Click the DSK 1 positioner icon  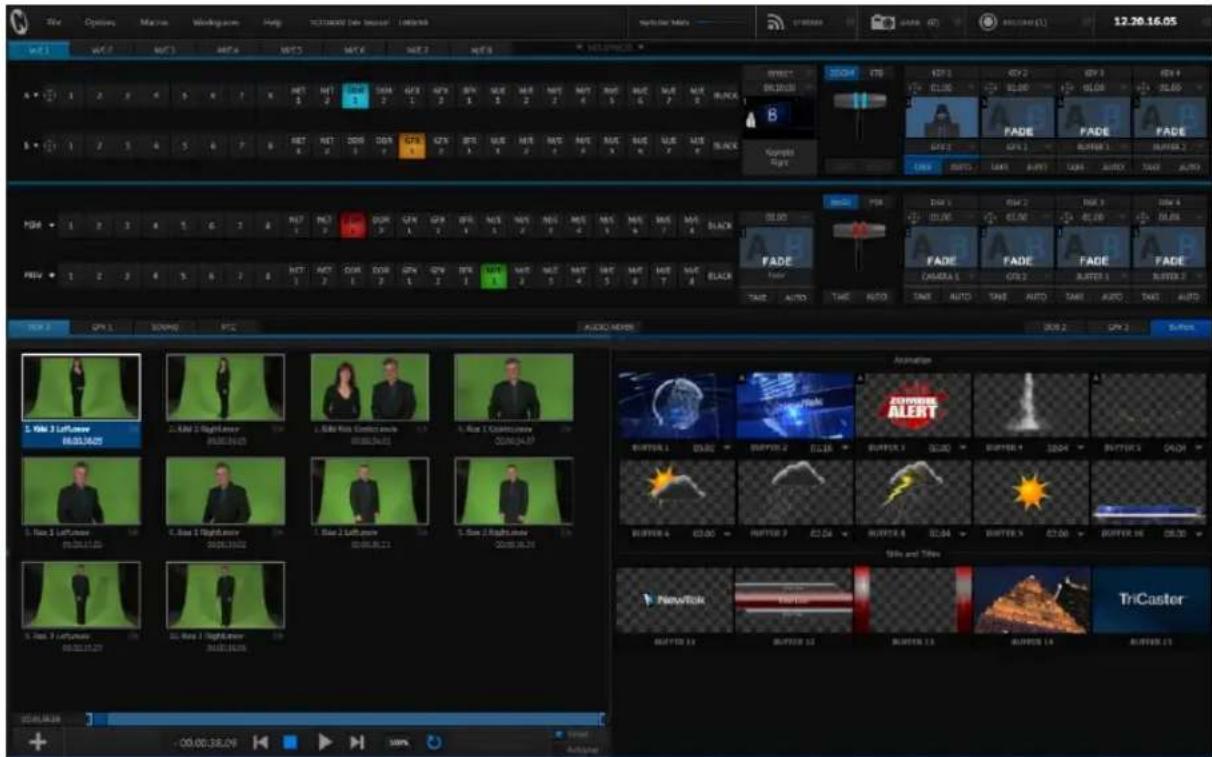(912, 215)
